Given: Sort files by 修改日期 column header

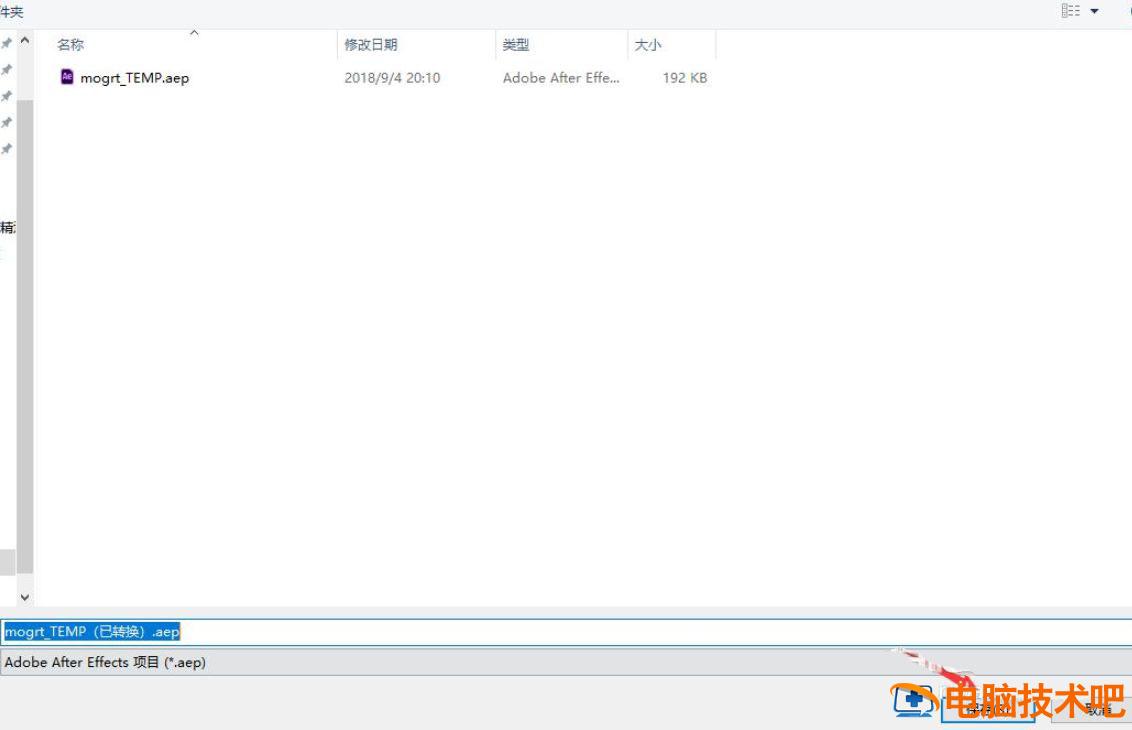Looking at the screenshot, I should [x=371, y=45].
